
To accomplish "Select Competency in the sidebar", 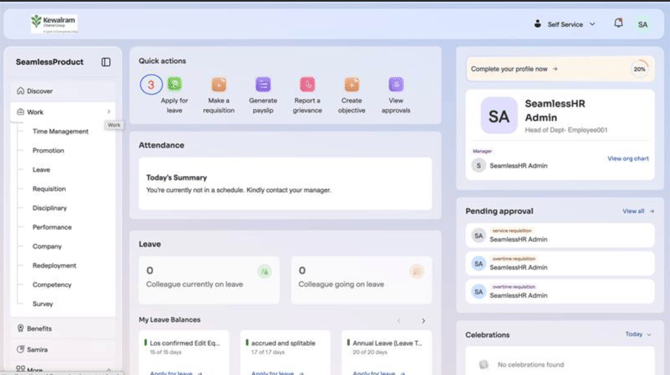I will [x=52, y=284].
